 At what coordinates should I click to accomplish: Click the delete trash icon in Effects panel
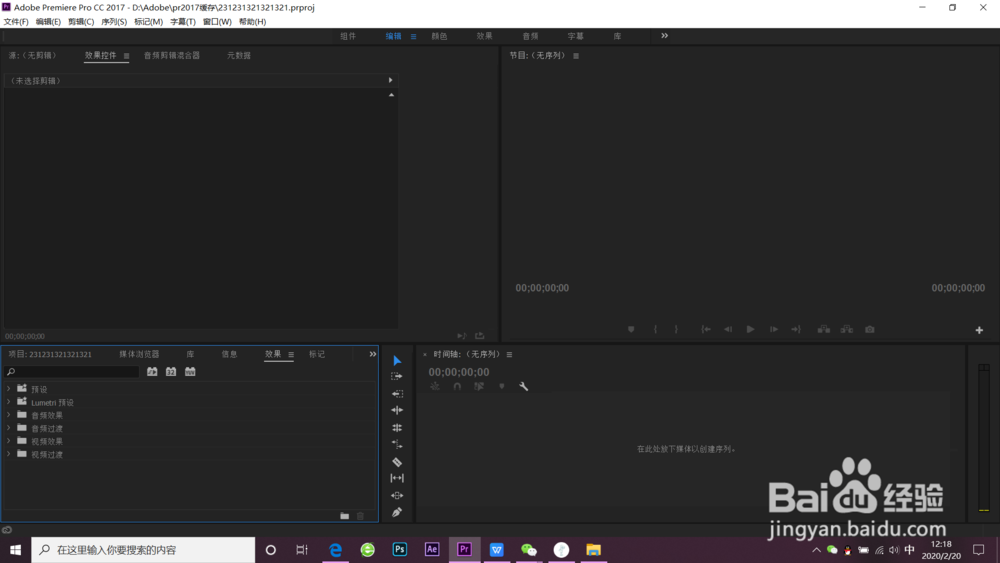[x=360, y=516]
